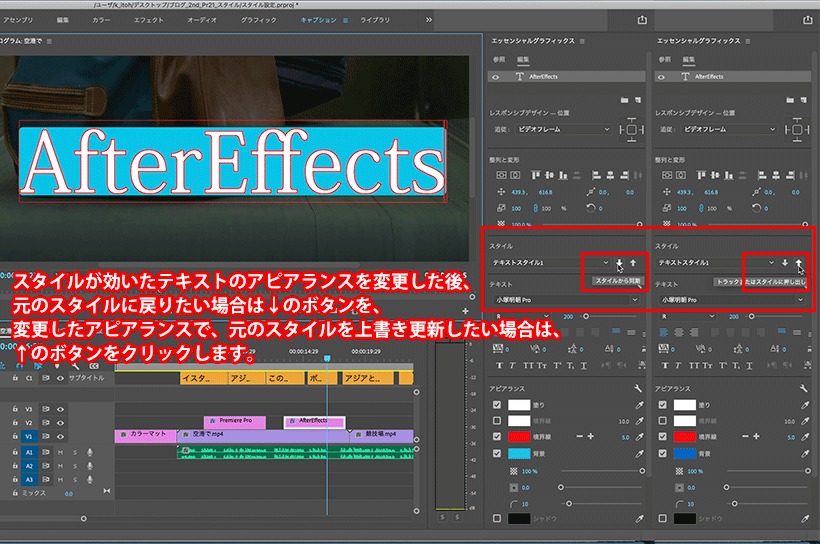Switch to color workspace tab
This screenshot has height=544, width=820.
click(x=101, y=20)
